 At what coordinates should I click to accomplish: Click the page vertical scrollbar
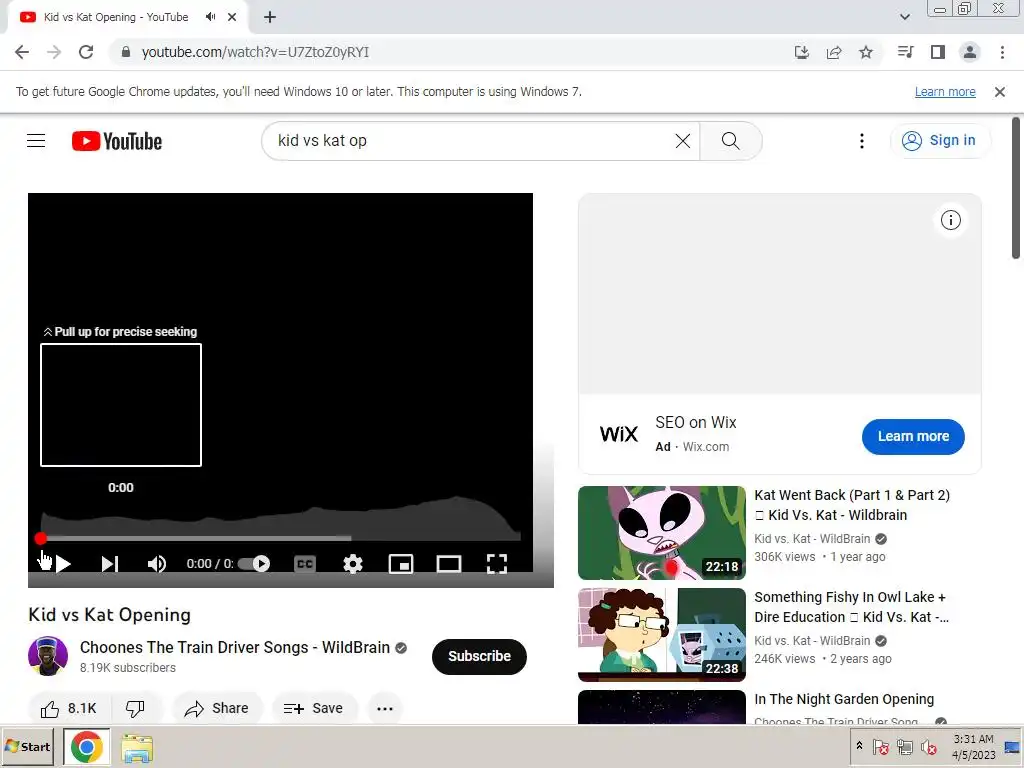pyautogui.click(x=1016, y=188)
